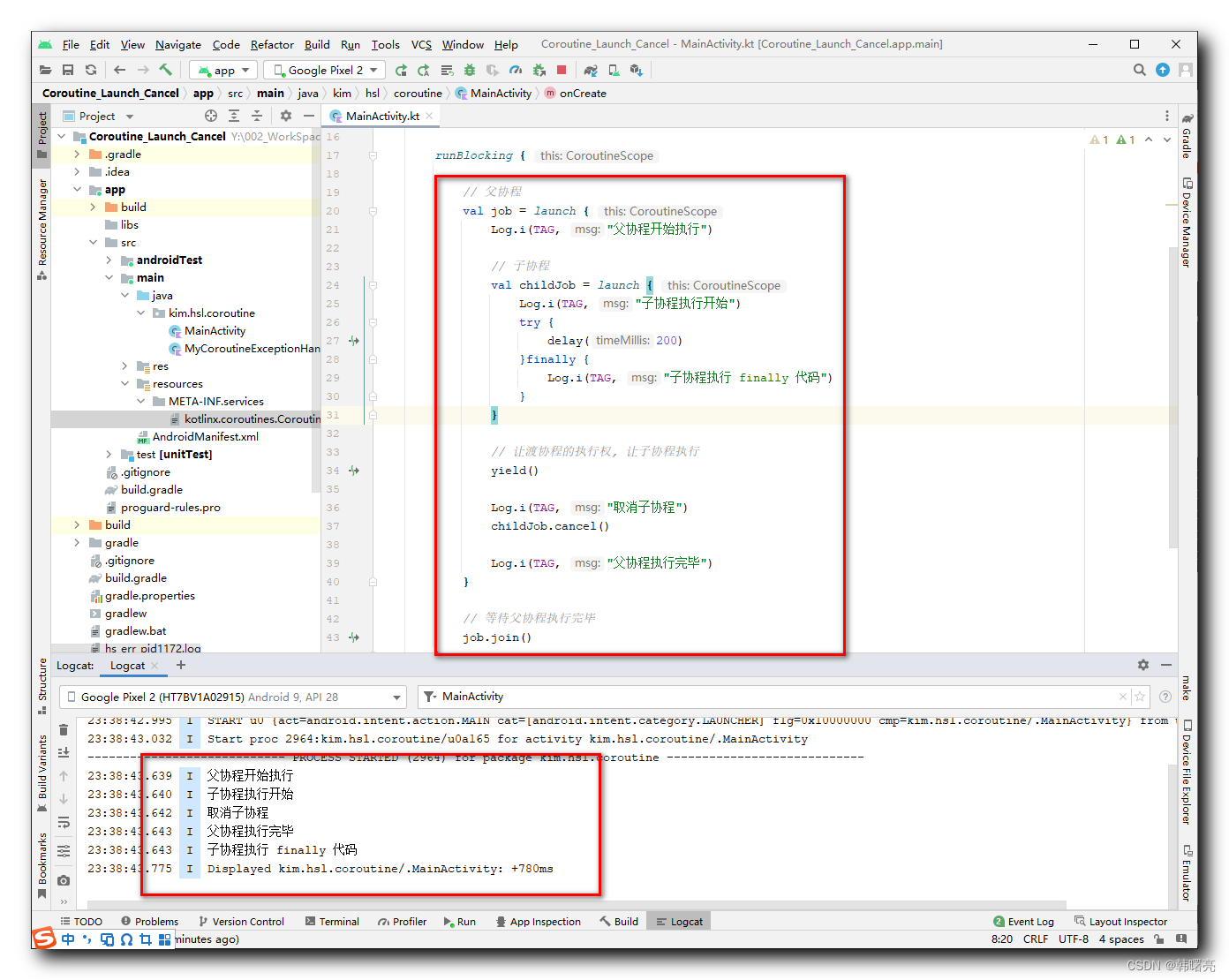Toggle soft-wrap in logcat

point(64,822)
